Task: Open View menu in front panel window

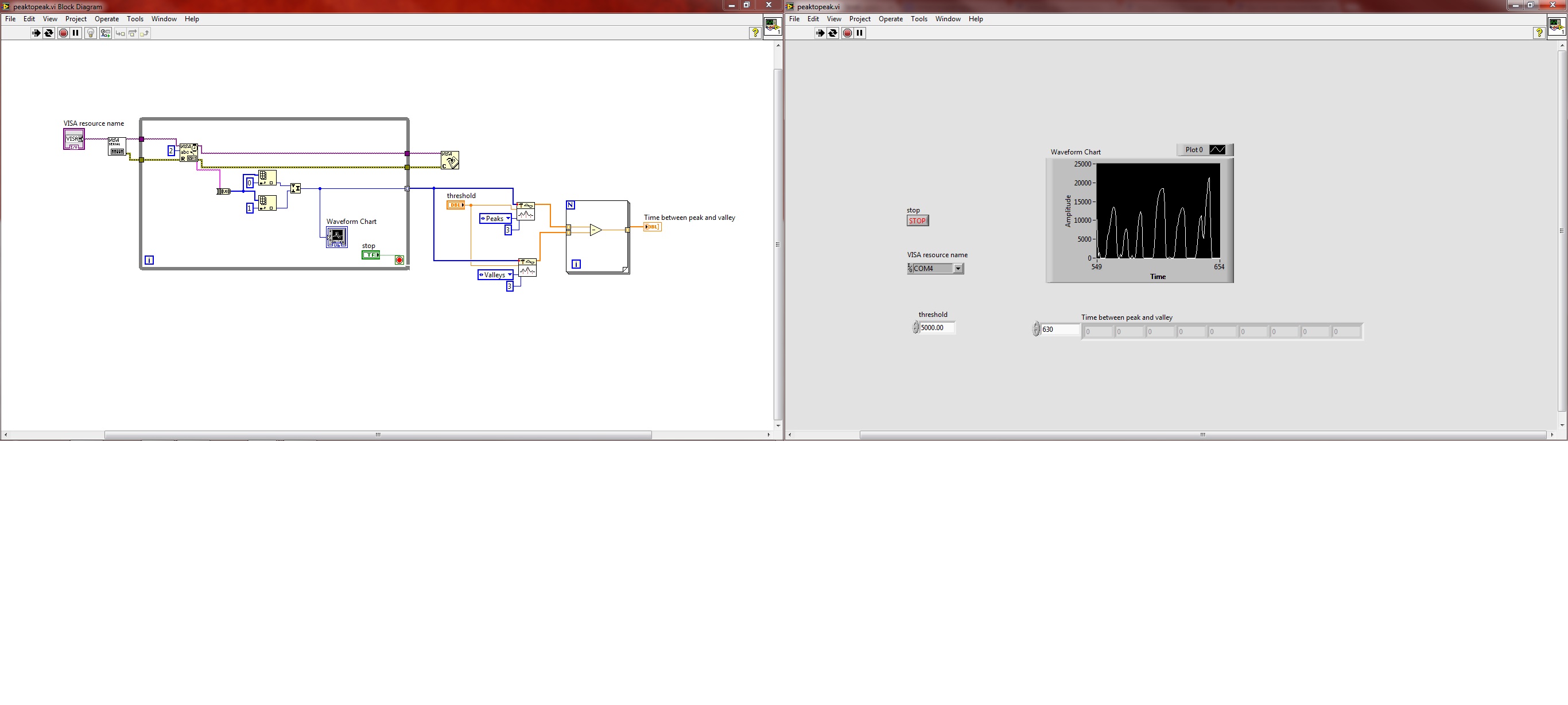Action: (834, 19)
